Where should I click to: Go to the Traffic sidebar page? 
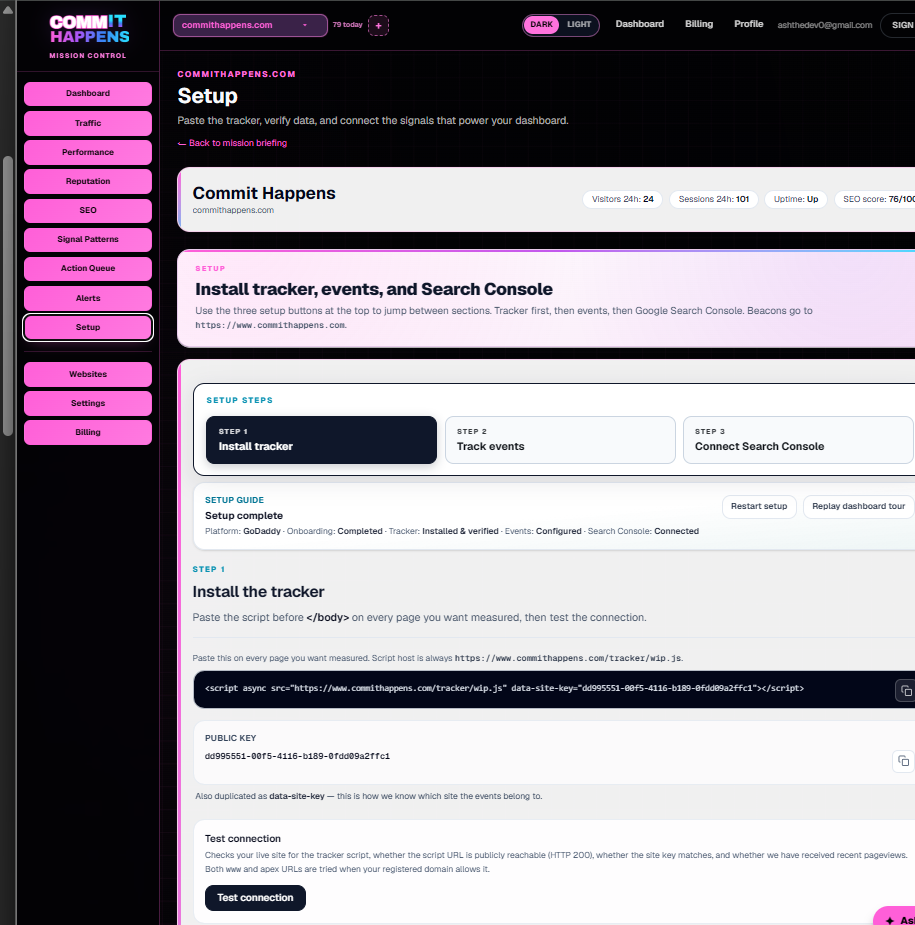click(x=88, y=123)
